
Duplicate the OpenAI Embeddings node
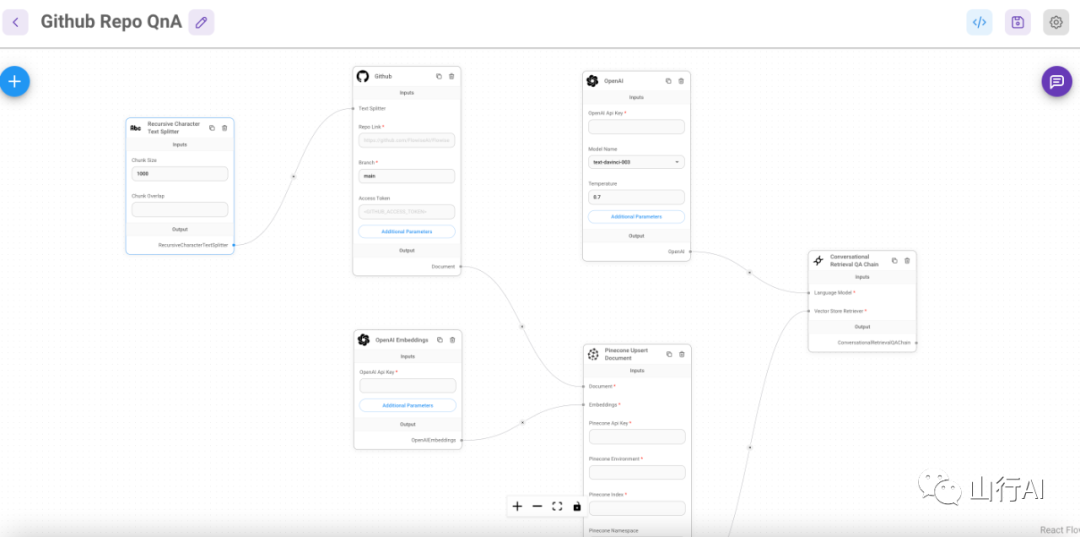439,339
